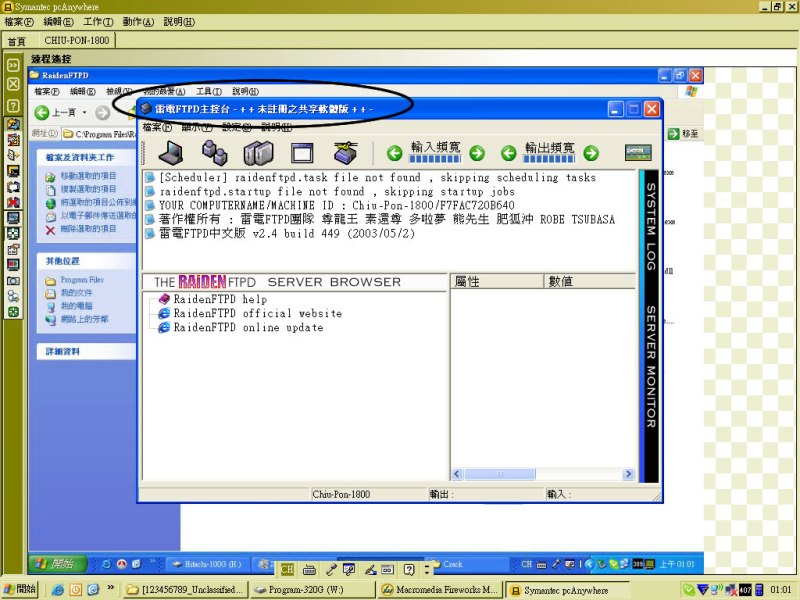The height and width of the screenshot is (600, 800).
Task: Click the laptop icon in RaidenFTPD console toolbar
Action: pos(171,153)
